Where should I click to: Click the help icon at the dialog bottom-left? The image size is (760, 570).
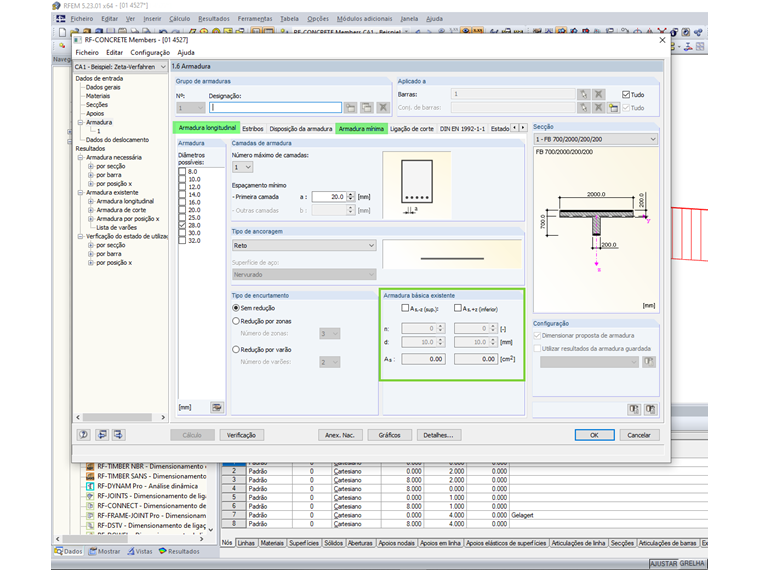83,435
